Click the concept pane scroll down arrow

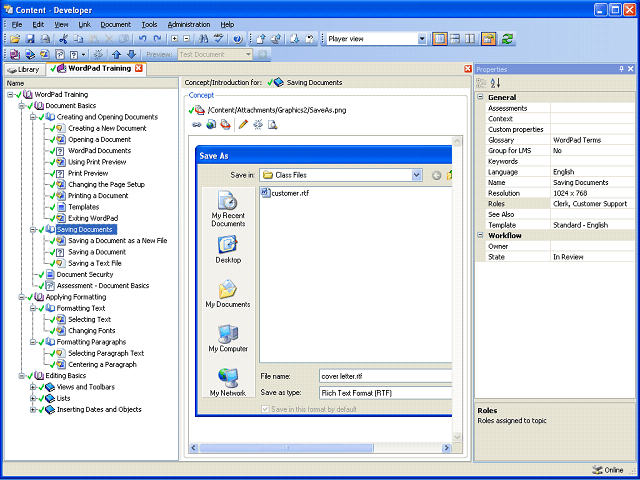click(x=457, y=437)
